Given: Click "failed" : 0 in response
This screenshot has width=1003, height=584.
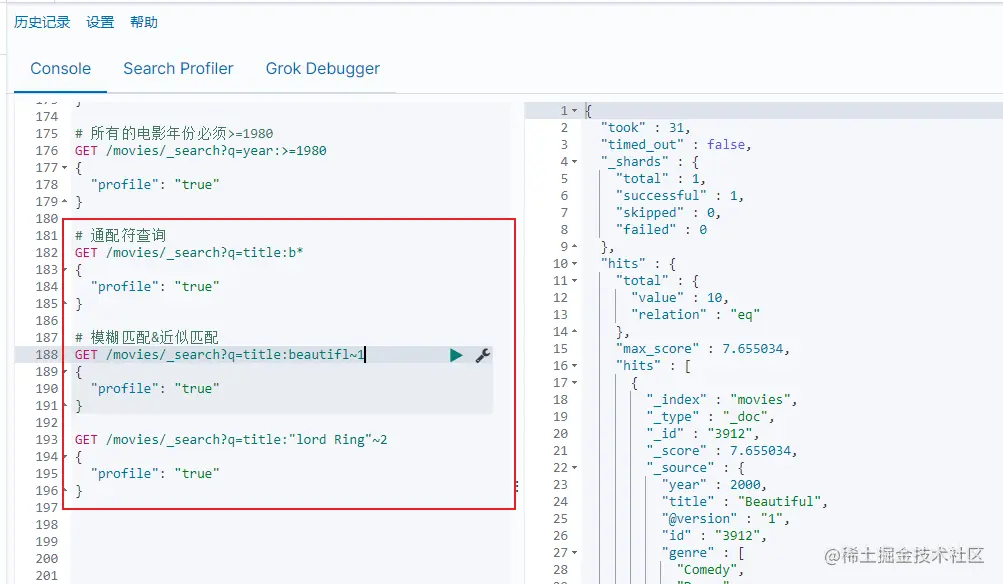Looking at the screenshot, I should pyautogui.click(x=661, y=230).
